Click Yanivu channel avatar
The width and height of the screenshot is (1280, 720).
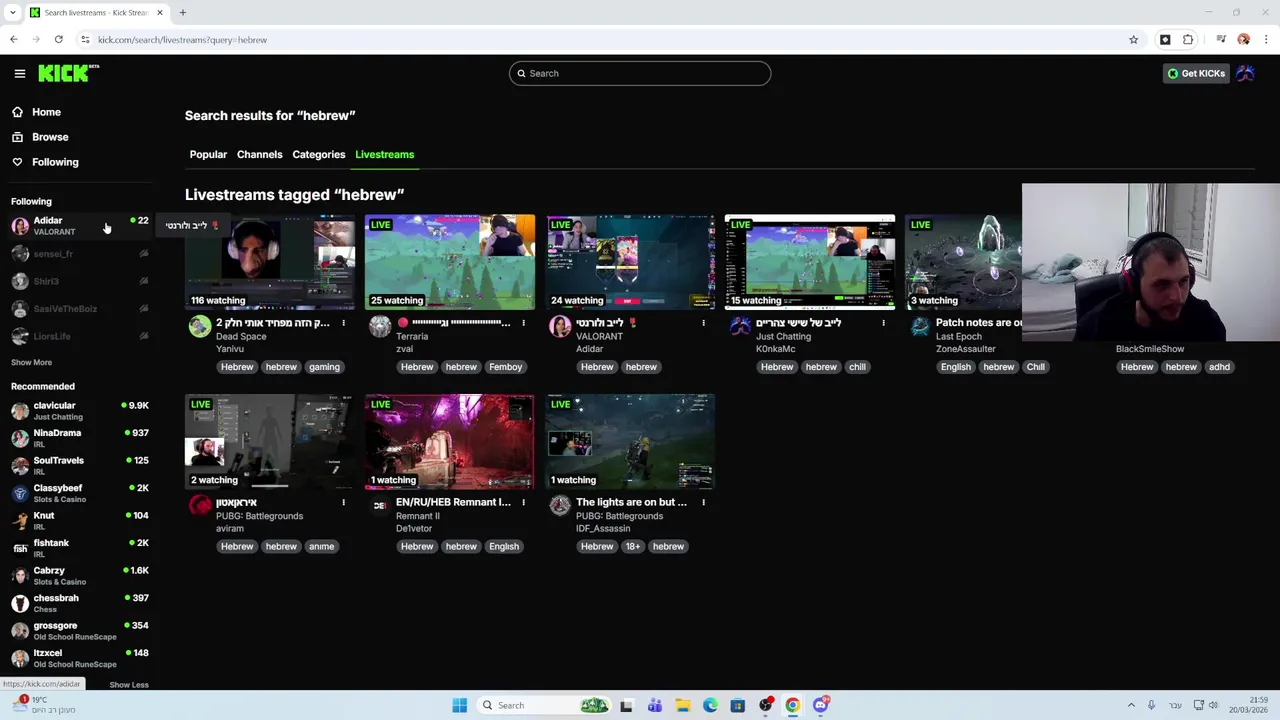pyautogui.click(x=200, y=326)
